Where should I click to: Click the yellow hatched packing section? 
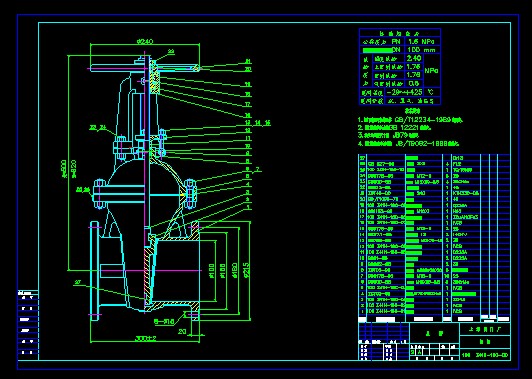coord(155,77)
